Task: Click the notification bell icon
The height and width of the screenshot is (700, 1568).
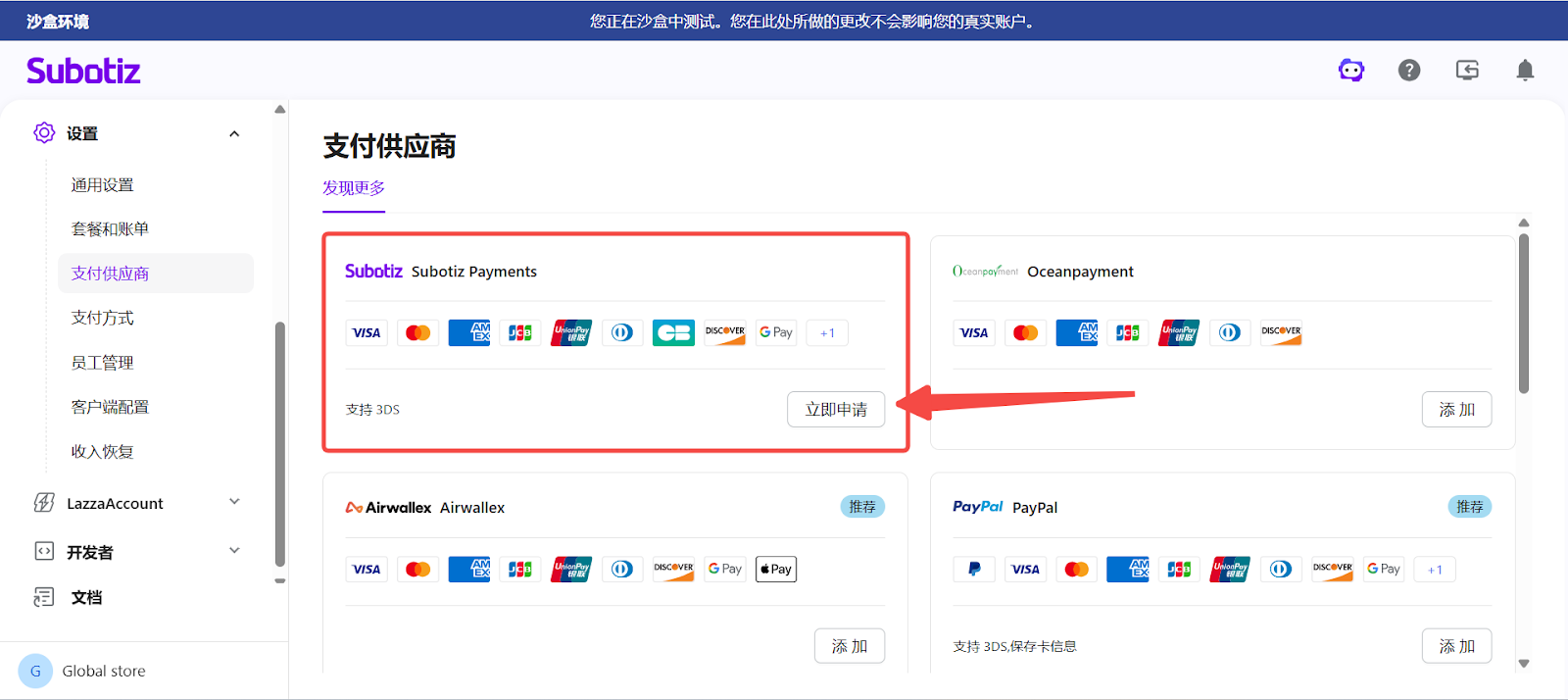Action: (1525, 70)
